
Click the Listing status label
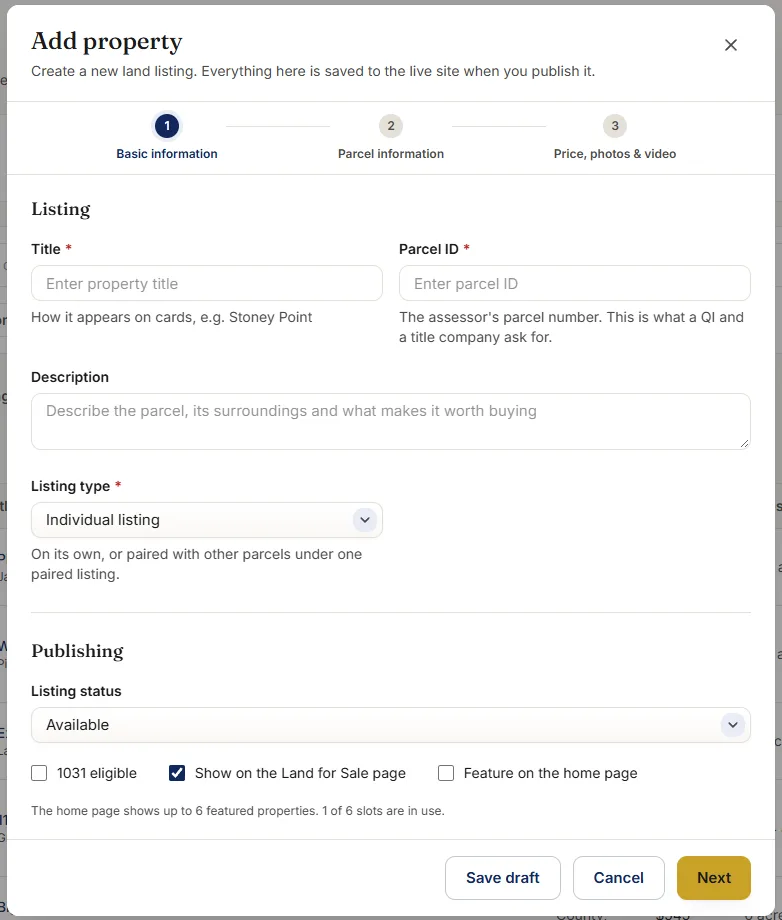[76, 691]
